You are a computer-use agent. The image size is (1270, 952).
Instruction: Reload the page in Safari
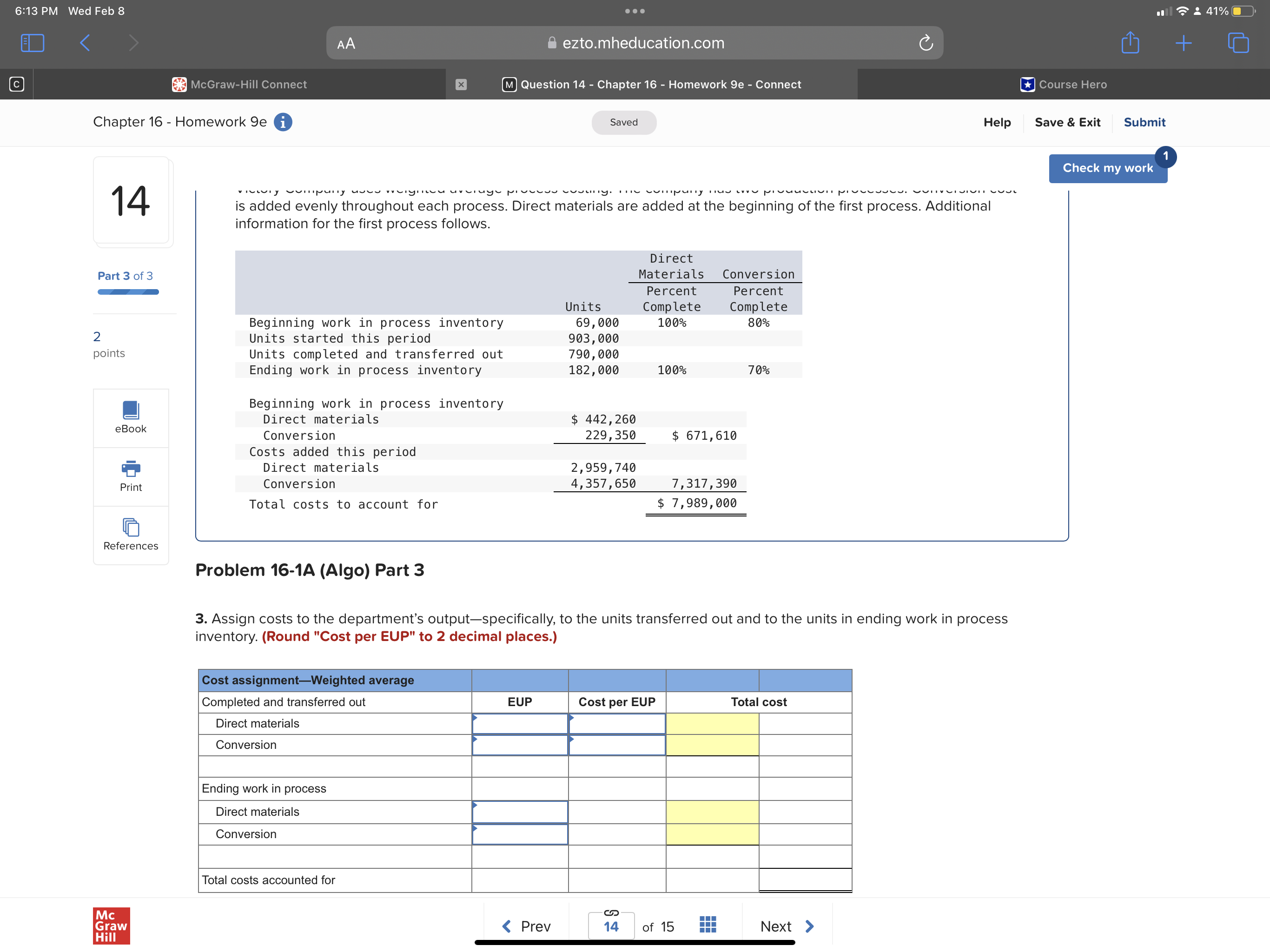[926, 42]
